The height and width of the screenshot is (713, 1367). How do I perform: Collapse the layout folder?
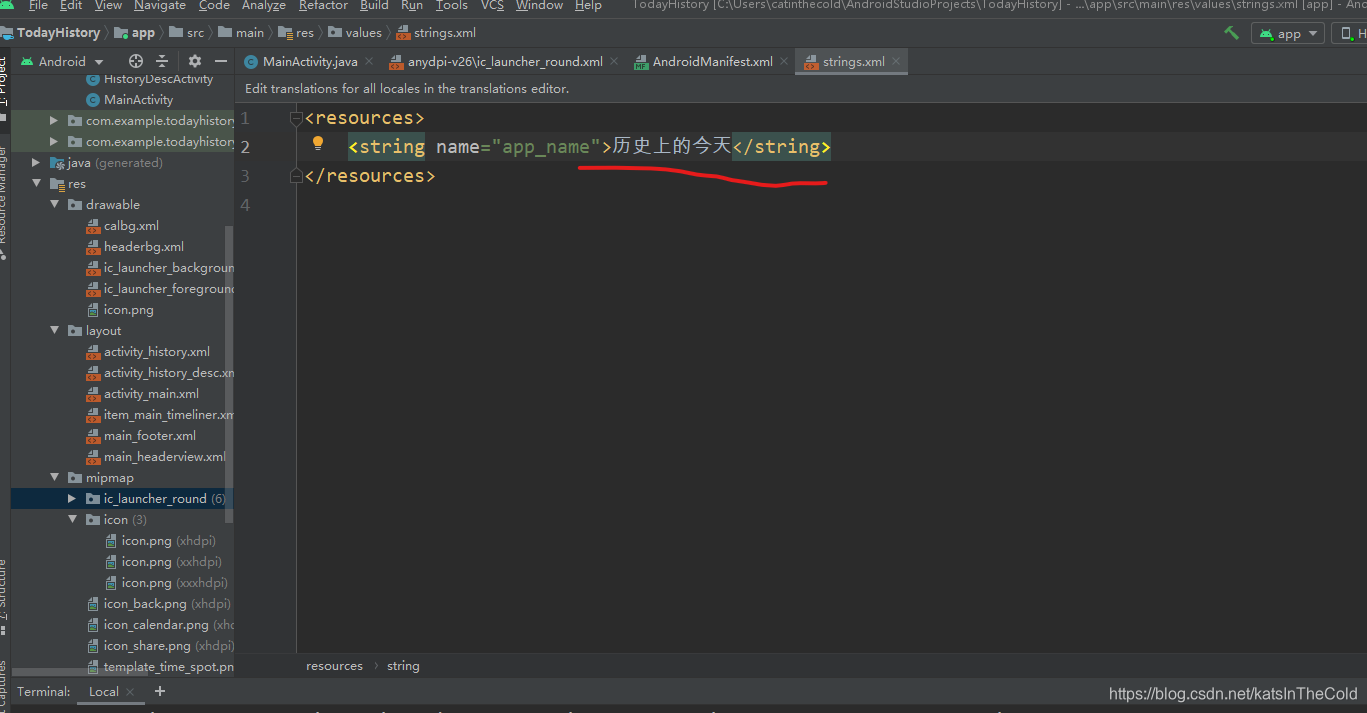pyautogui.click(x=55, y=331)
